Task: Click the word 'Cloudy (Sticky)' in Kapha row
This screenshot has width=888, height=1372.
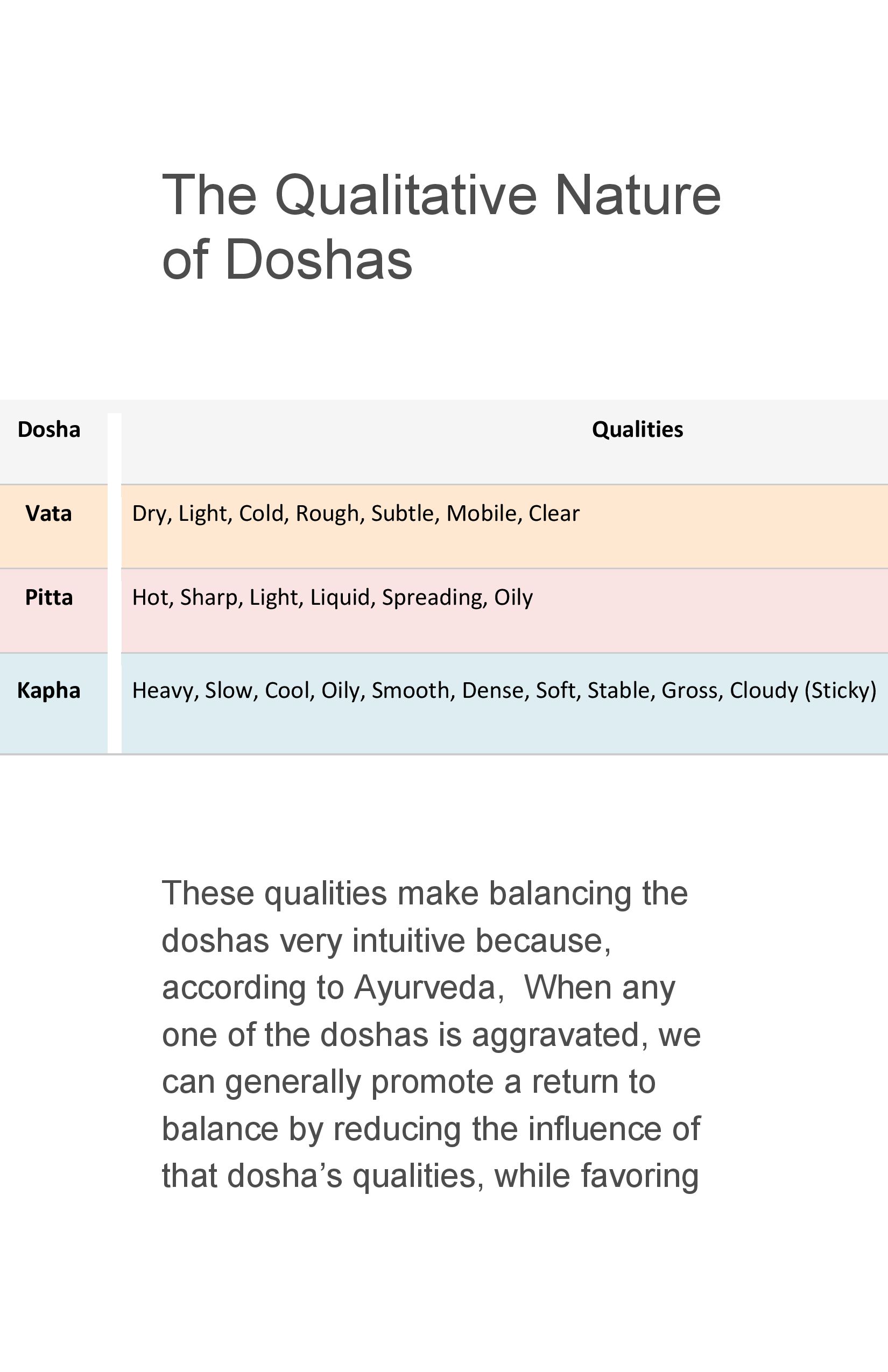Action: tap(803, 691)
